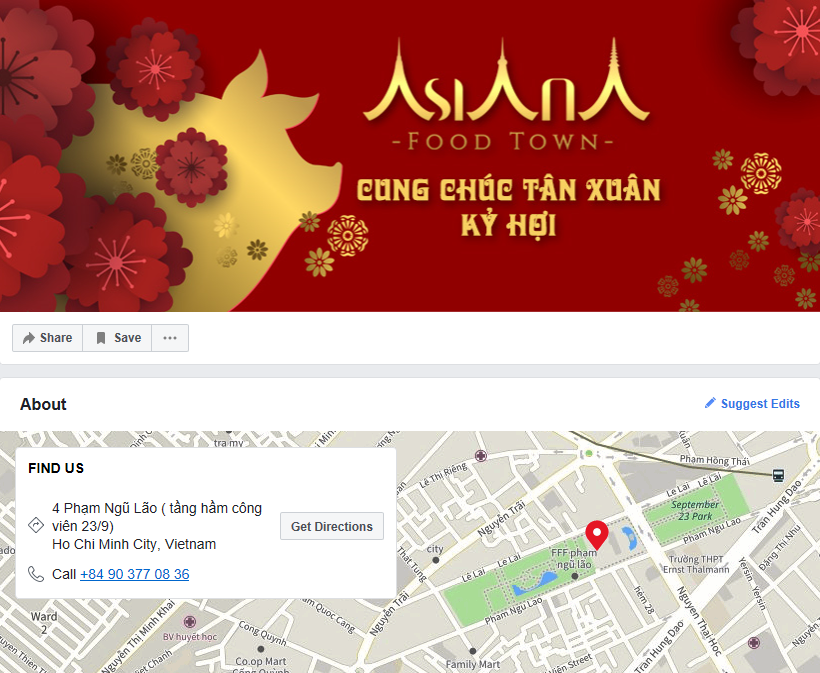Open the three-dots more options menu
This screenshot has height=673, width=820.
[170, 338]
